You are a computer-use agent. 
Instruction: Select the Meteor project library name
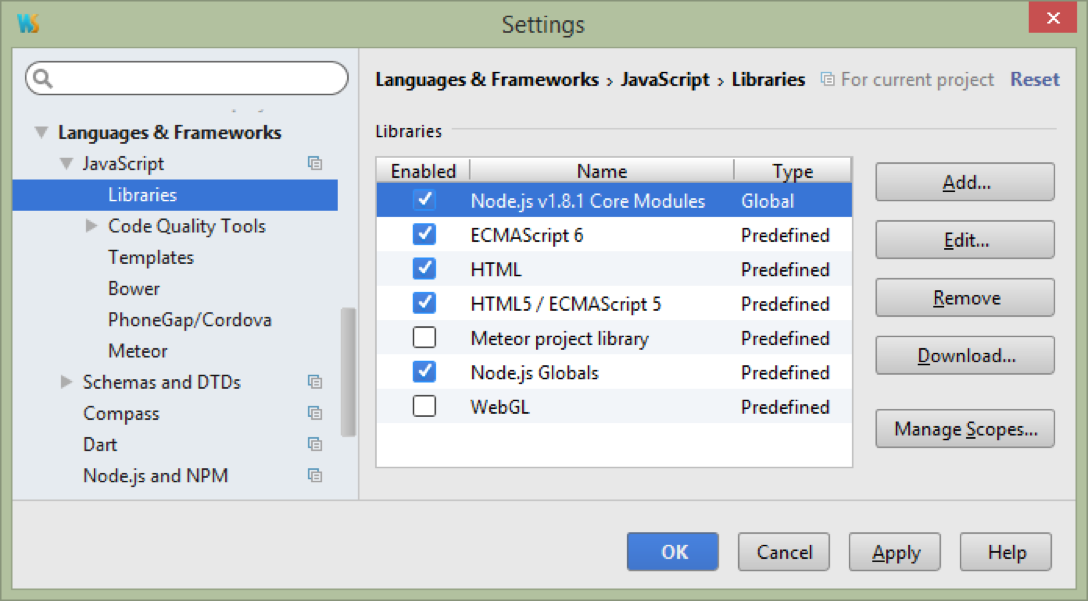tap(559, 339)
